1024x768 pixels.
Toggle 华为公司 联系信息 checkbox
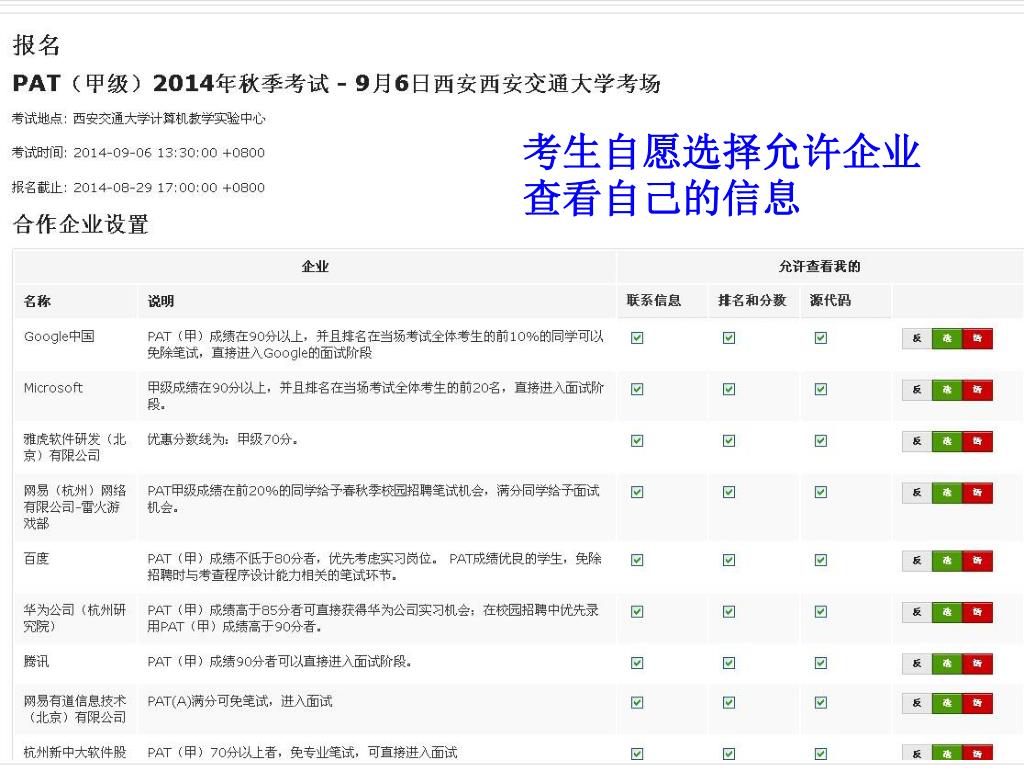click(x=637, y=611)
